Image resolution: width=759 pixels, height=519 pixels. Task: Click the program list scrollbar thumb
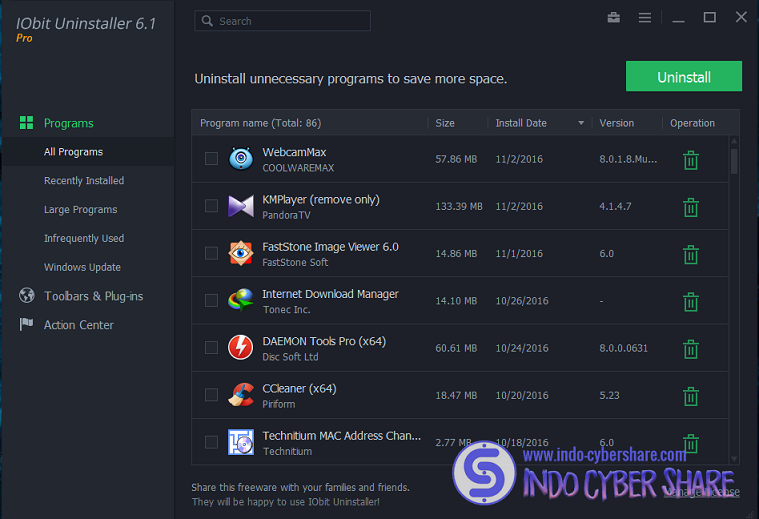734,161
